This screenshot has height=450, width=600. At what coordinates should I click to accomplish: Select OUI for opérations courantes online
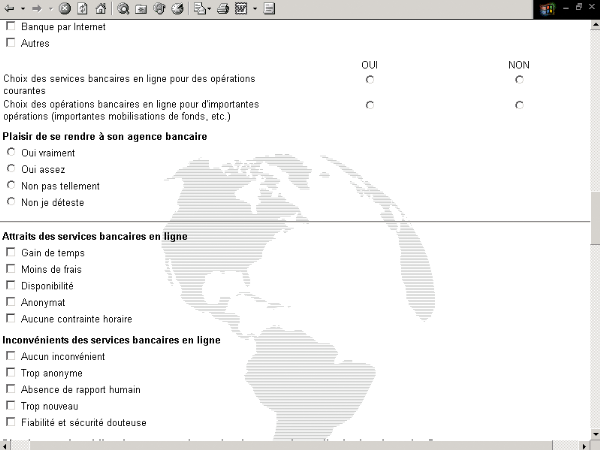click(370, 80)
